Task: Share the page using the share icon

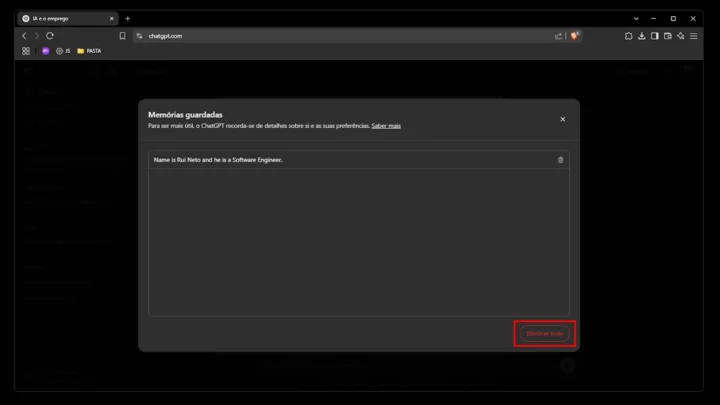Action: 559,36
